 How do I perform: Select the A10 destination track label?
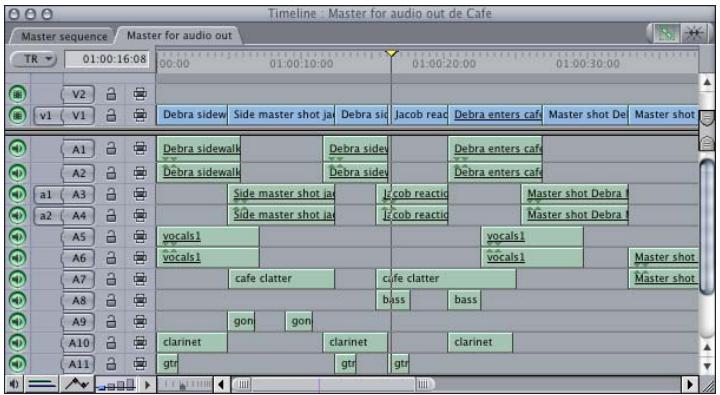(x=79, y=343)
